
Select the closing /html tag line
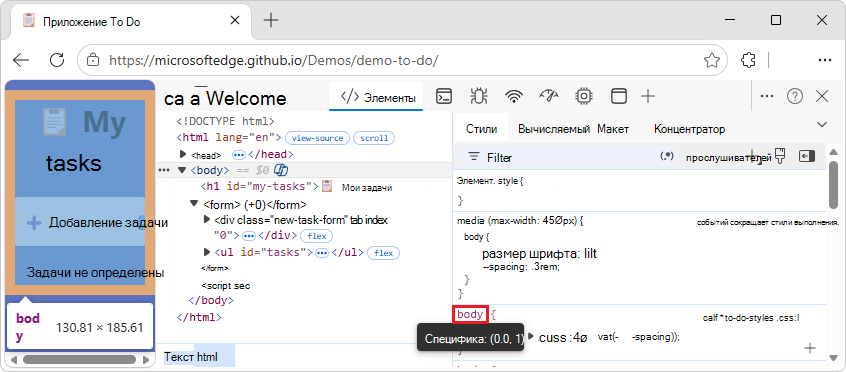199,317
